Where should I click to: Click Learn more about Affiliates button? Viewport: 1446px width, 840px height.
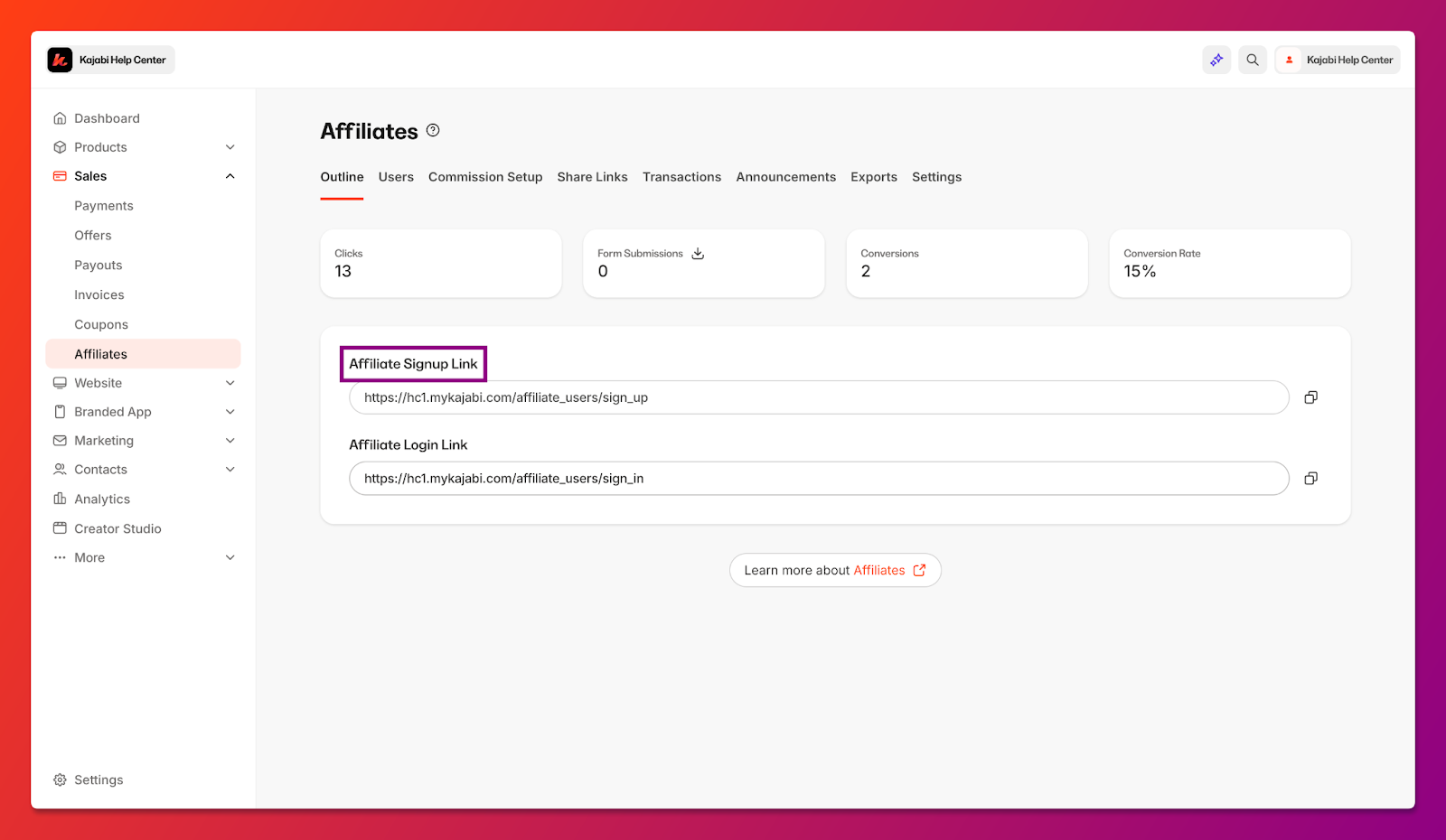coord(835,570)
